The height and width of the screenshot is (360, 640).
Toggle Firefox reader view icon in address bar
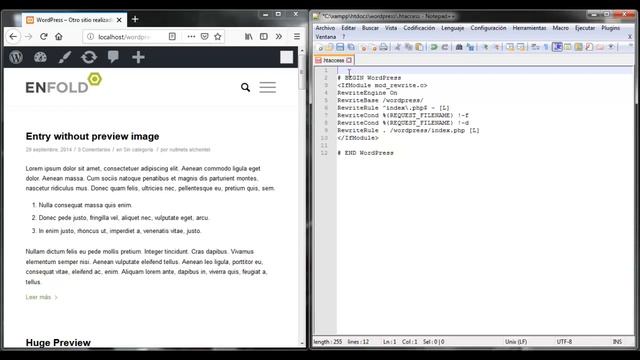172,37
